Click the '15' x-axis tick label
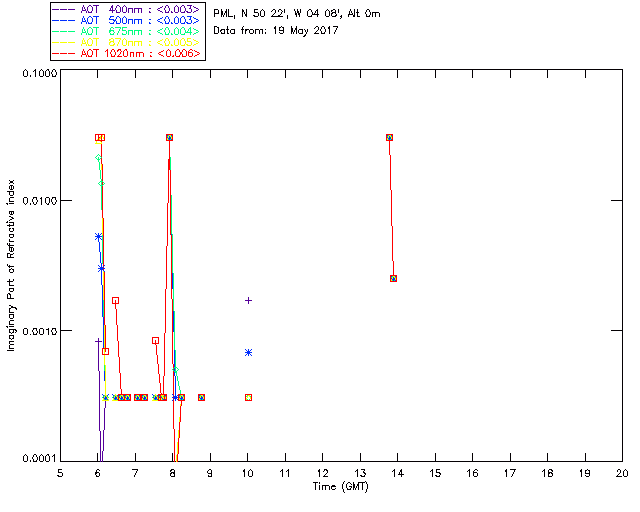Image resolution: width=640 pixels, height=512 pixels. pos(435,473)
